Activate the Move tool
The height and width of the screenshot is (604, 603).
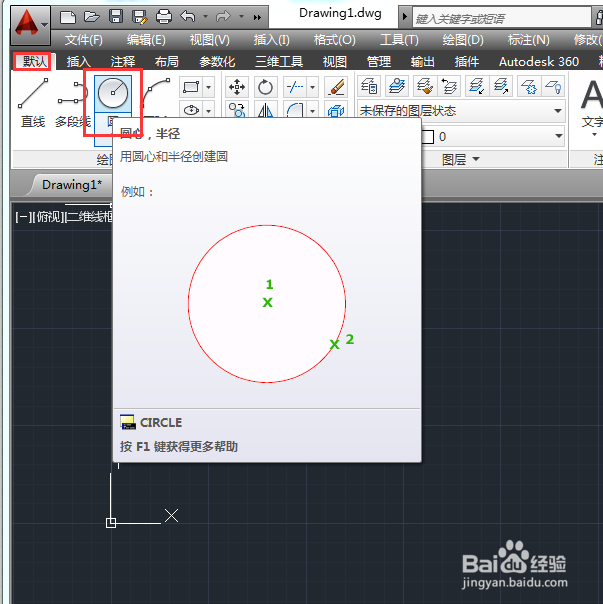point(237,87)
